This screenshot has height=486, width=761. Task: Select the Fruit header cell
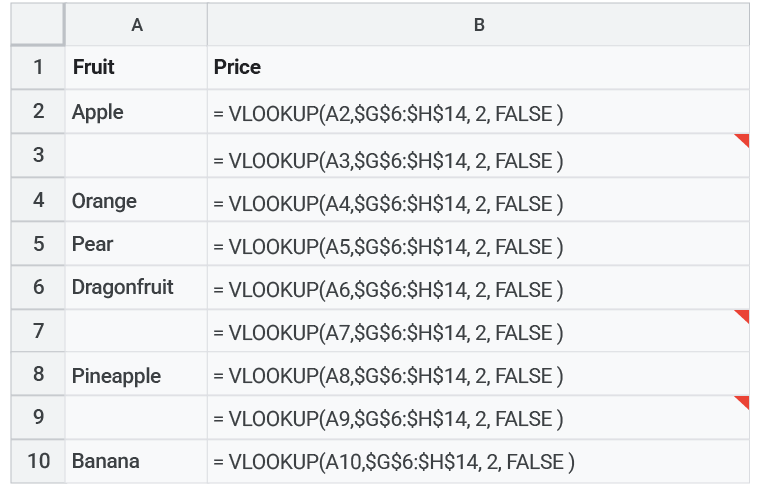[x=137, y=68]
